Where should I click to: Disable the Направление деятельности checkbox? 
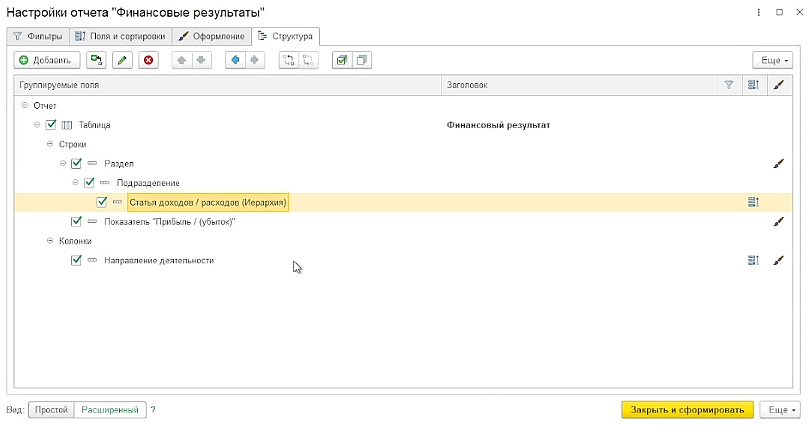click(76, 260)
